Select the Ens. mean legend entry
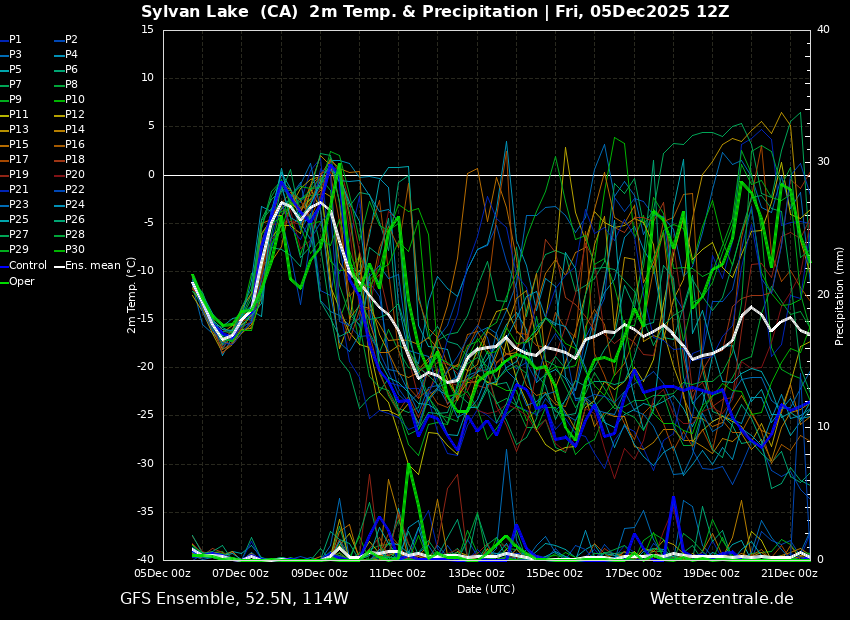The image size is (850, 620). [92, 266]
